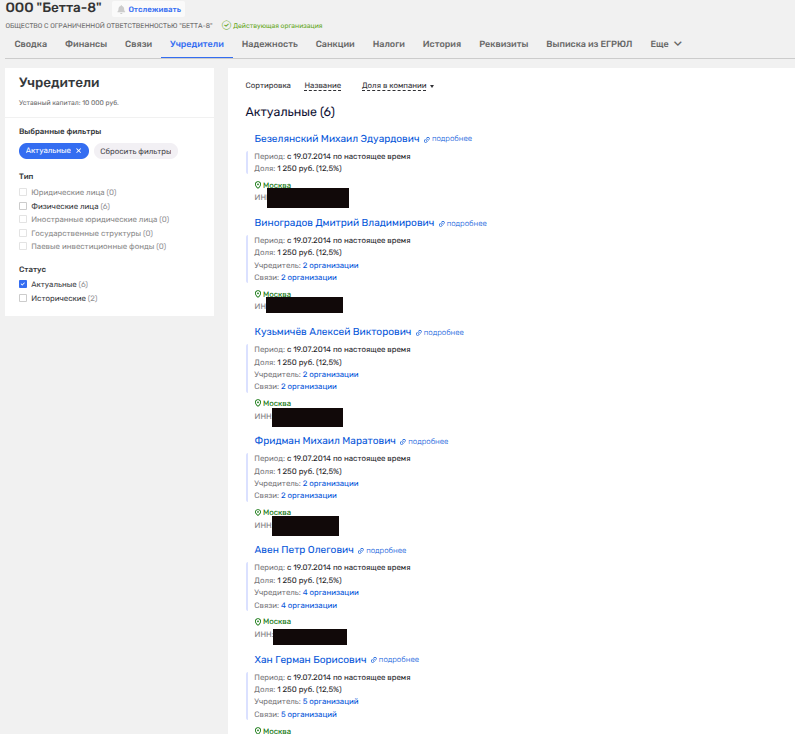This screenshot has width=795, height=734.
Task: Click the link icon beside Фридман Михаил Маратович
Action: click(x=404, y=441)
